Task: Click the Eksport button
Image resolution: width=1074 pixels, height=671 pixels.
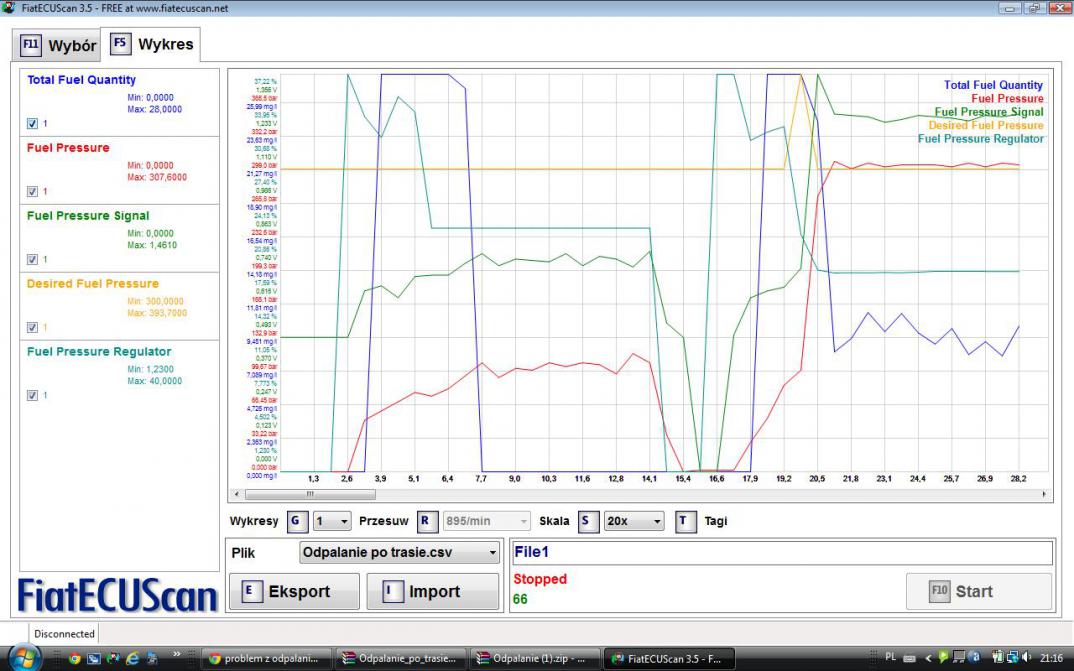Action: [x=294, y=592]
